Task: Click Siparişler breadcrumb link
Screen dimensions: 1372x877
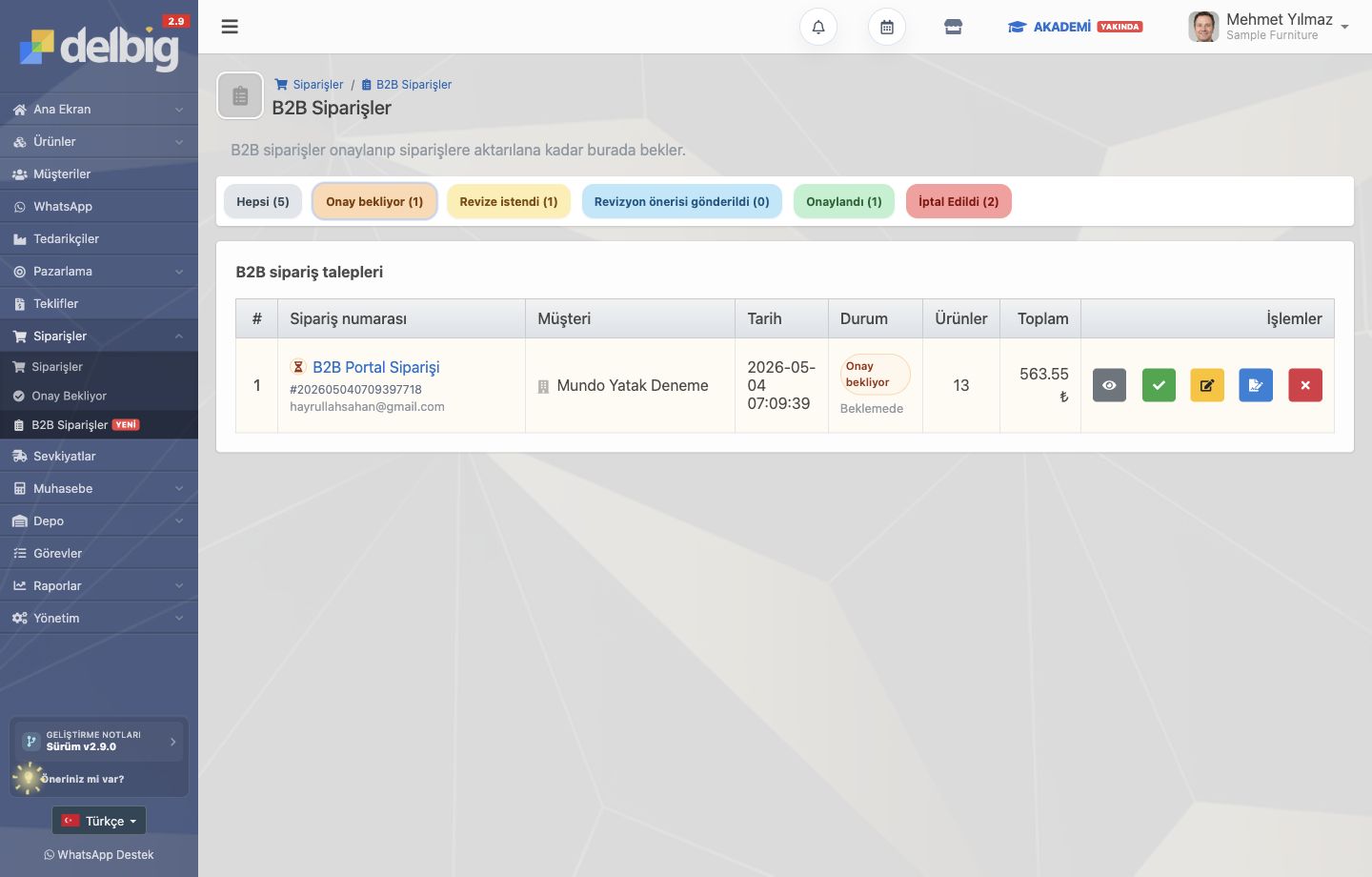Action: click(x=309, y=85)
